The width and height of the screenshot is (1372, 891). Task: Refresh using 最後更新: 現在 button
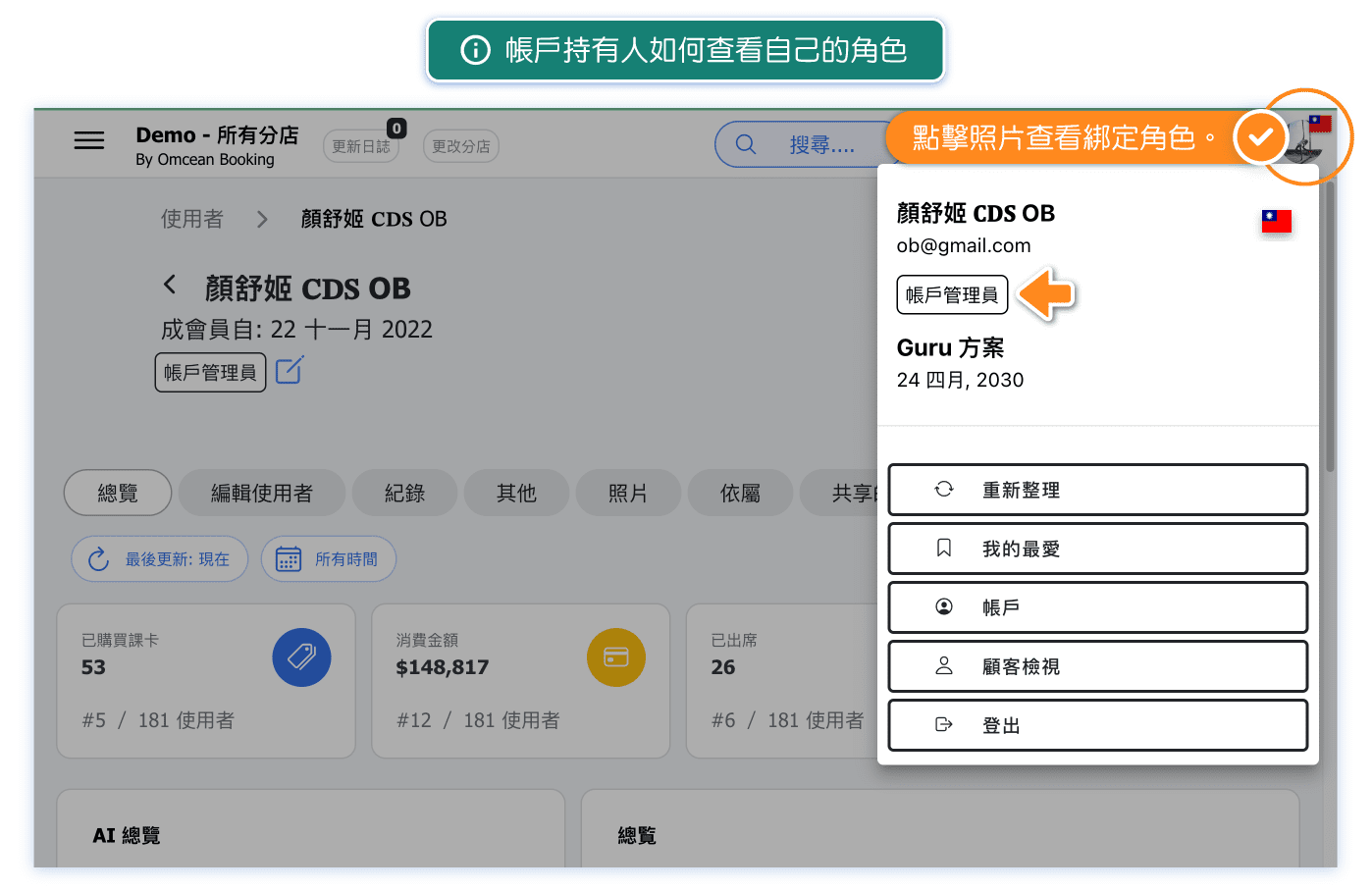pyautogui.click(x=160, y=559)
